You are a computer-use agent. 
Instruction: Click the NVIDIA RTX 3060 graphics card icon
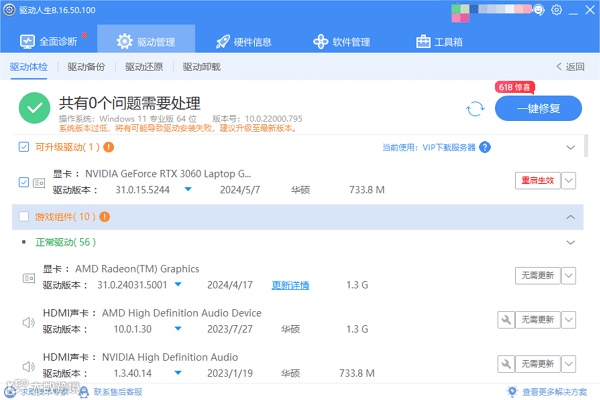point(39,183)
